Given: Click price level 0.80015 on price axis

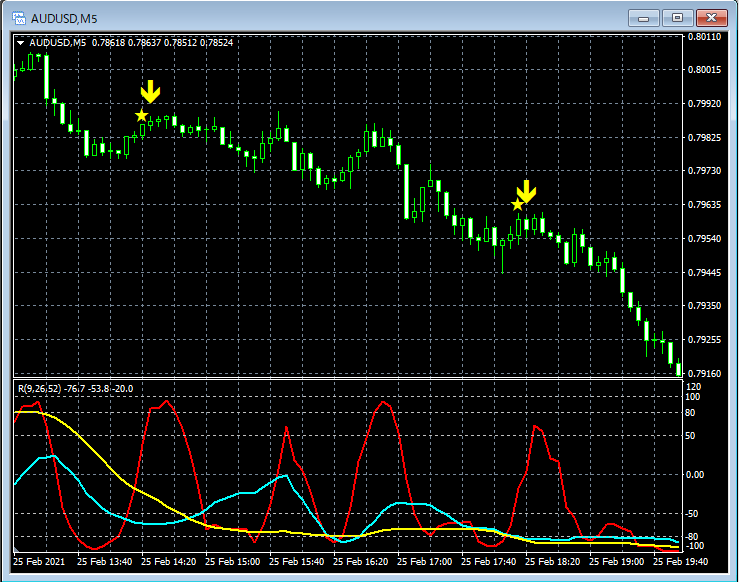Looking at the screenshot, I should [x=704, y=70].
